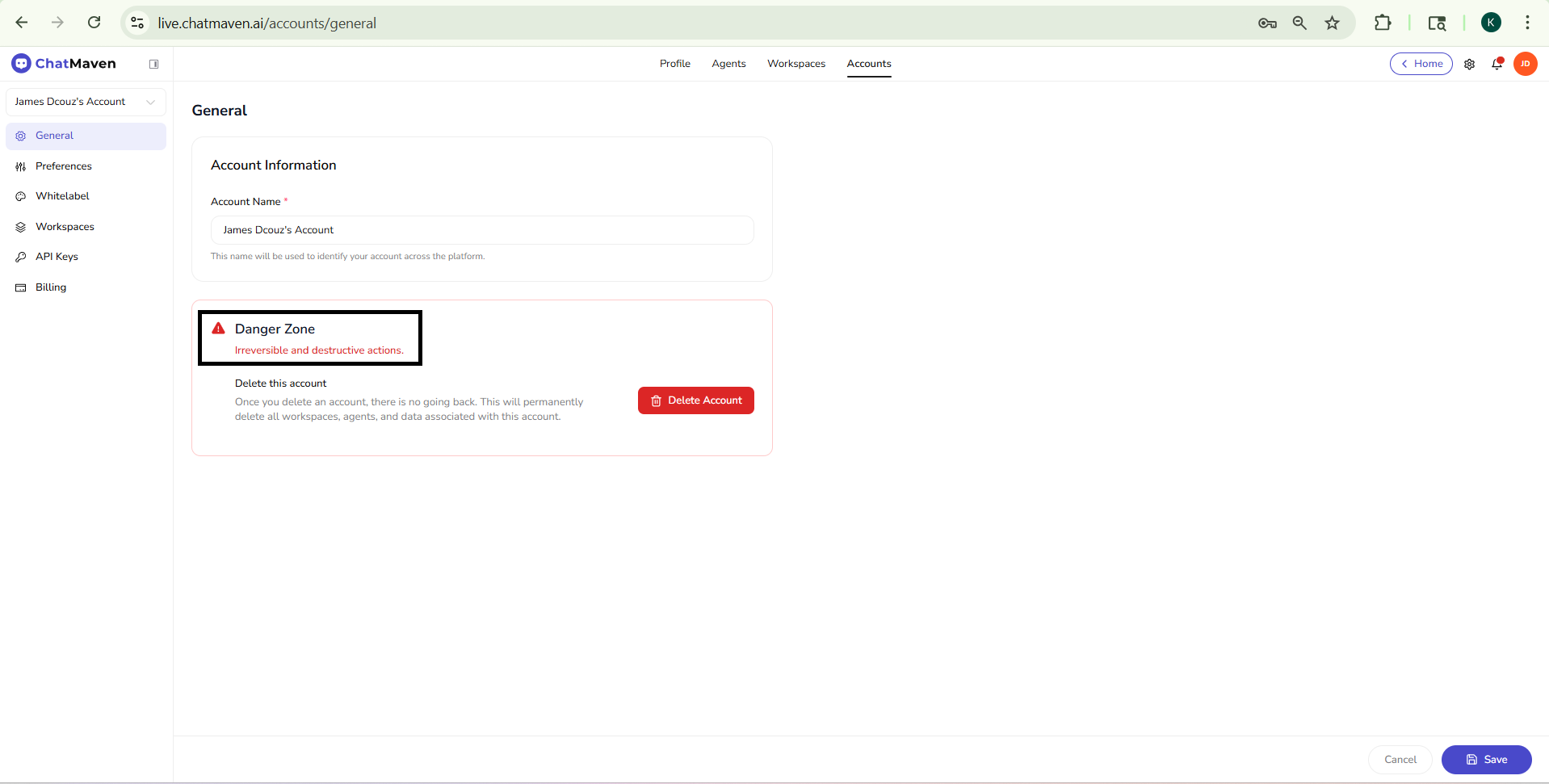Switch to the Agents tab
This screenshot has width=1549, height=784.
tap(728, 64)
